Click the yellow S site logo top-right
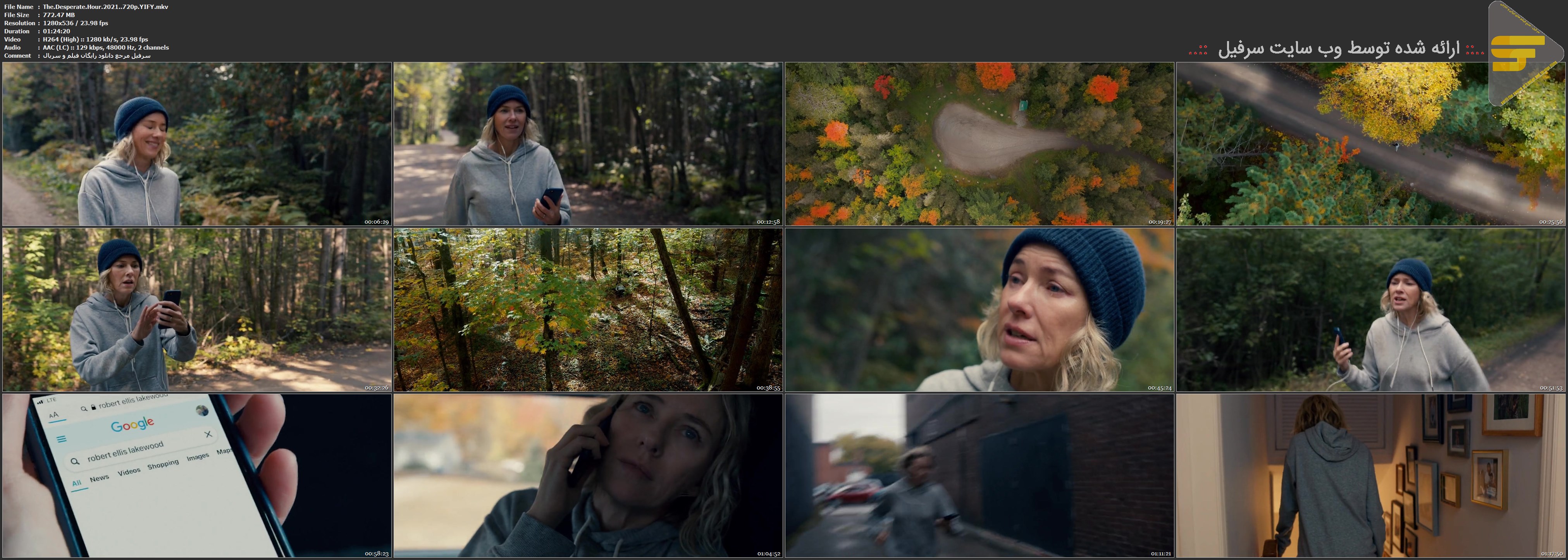The width and height of the screenshot is (1568, 560). coord(1518,53)
